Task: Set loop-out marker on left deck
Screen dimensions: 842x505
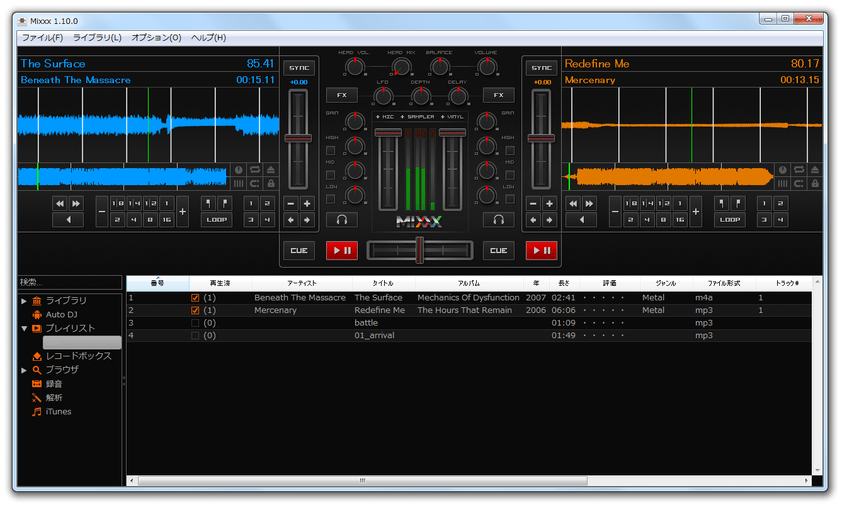Action: [x=224, y=204]
